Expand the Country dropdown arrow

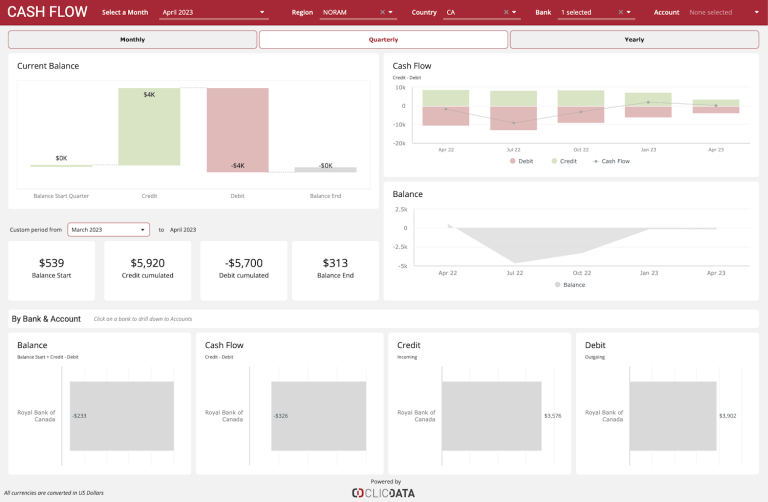tap(515, 13)
